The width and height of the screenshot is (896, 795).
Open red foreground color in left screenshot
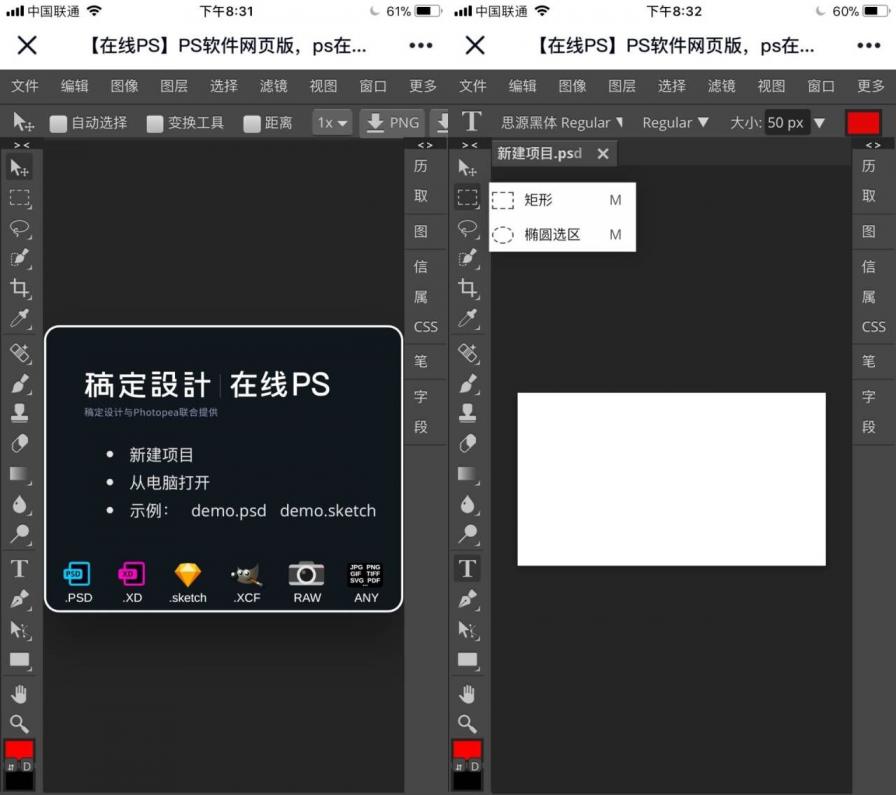coord(19,750)
